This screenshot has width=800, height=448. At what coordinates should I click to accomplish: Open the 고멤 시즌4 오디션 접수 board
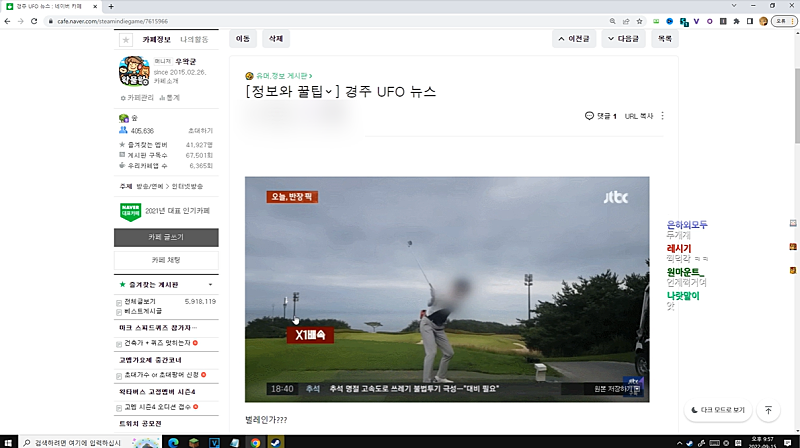pos(157,407)
